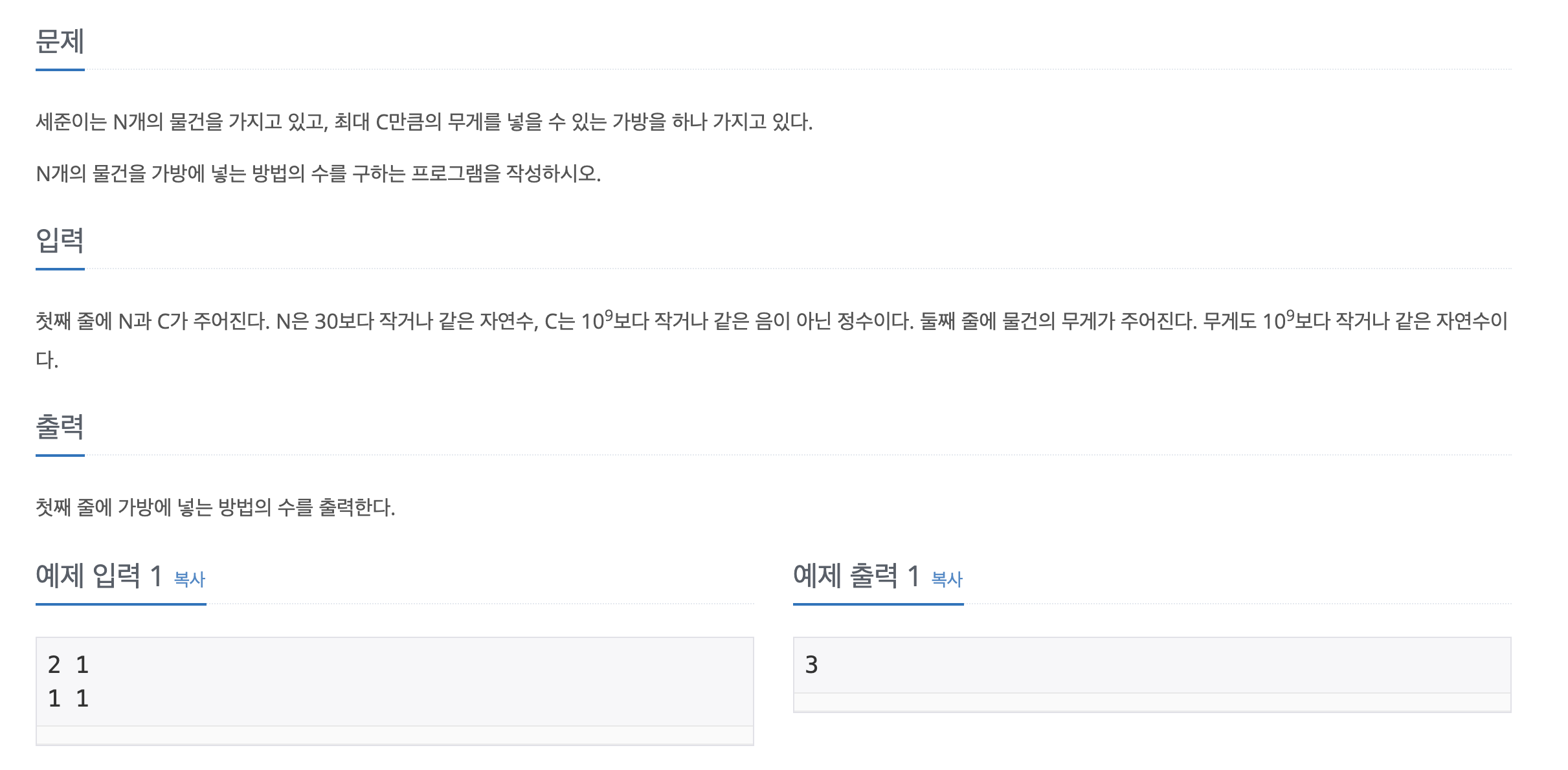Click the problem sentence starting with 세준이는
Screen dimensions: 1568x770
[424, 122]
